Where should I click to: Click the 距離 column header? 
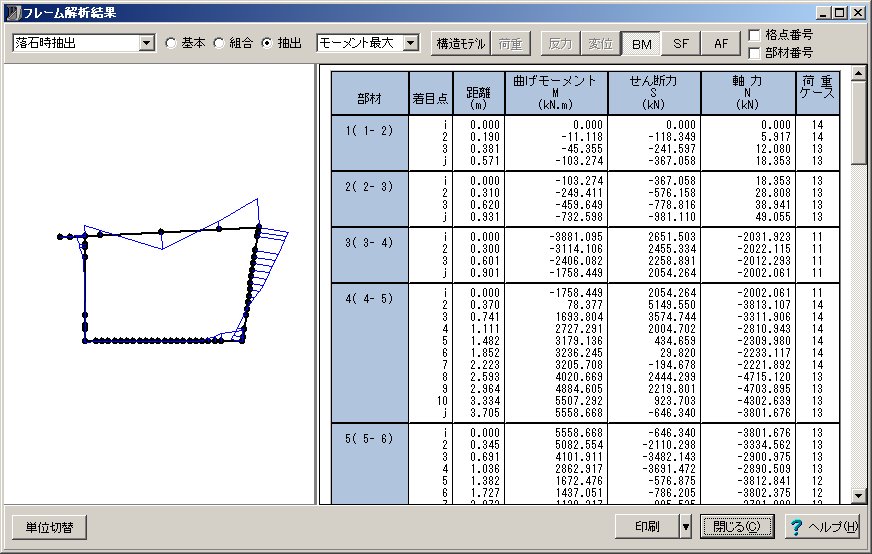pyautogui.click(x=478, y=93)
